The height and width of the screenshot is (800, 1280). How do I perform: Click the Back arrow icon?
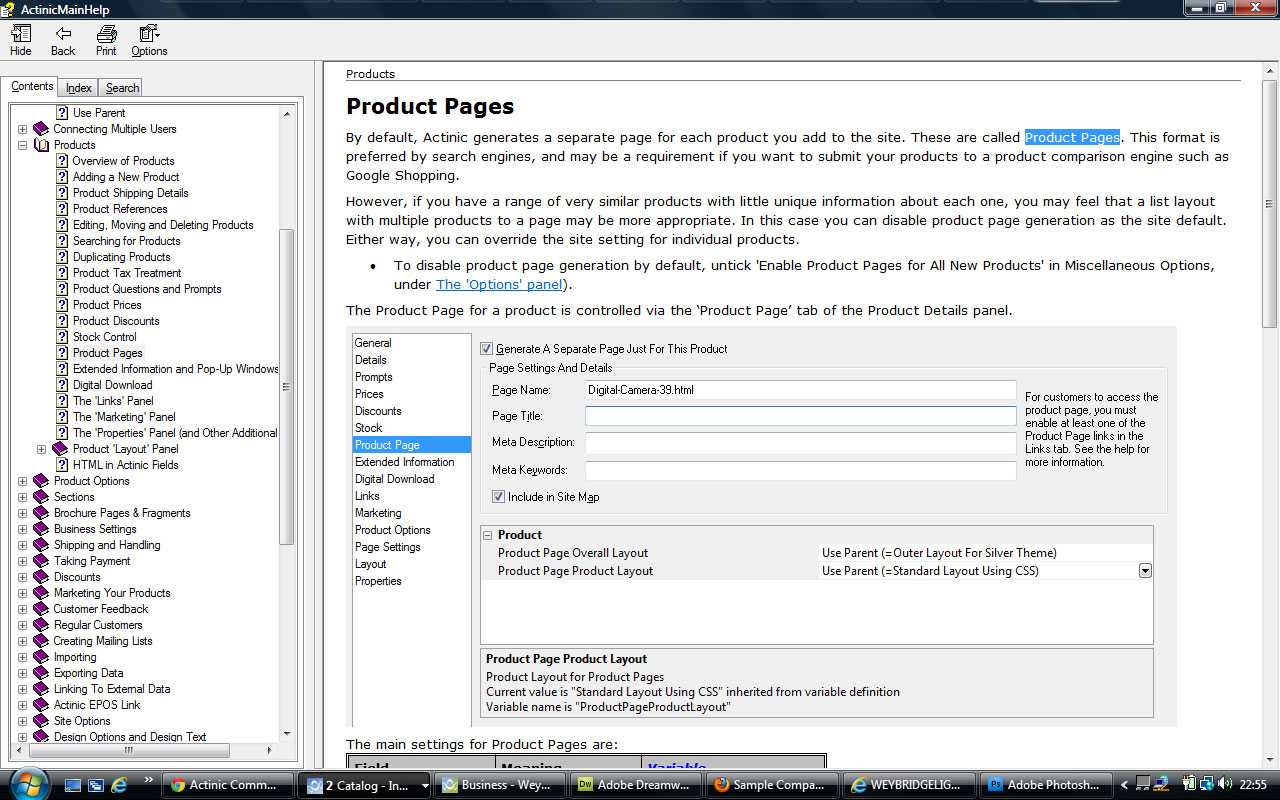pyautogui.click(x=63, y=34)
